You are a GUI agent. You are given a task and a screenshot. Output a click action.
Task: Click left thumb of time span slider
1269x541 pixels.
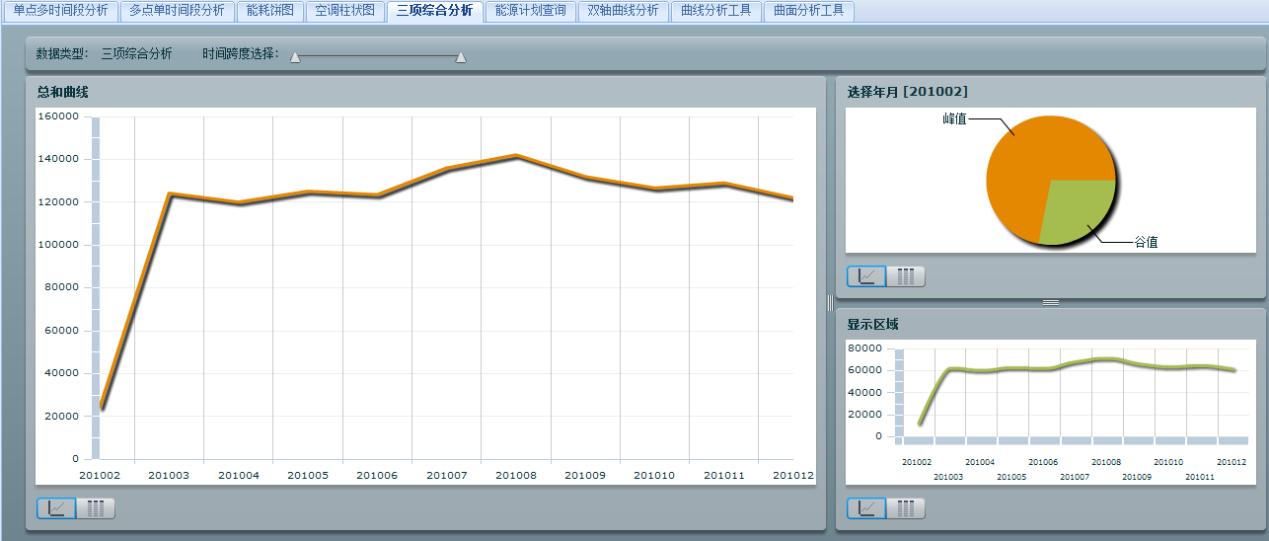(295, 56)
